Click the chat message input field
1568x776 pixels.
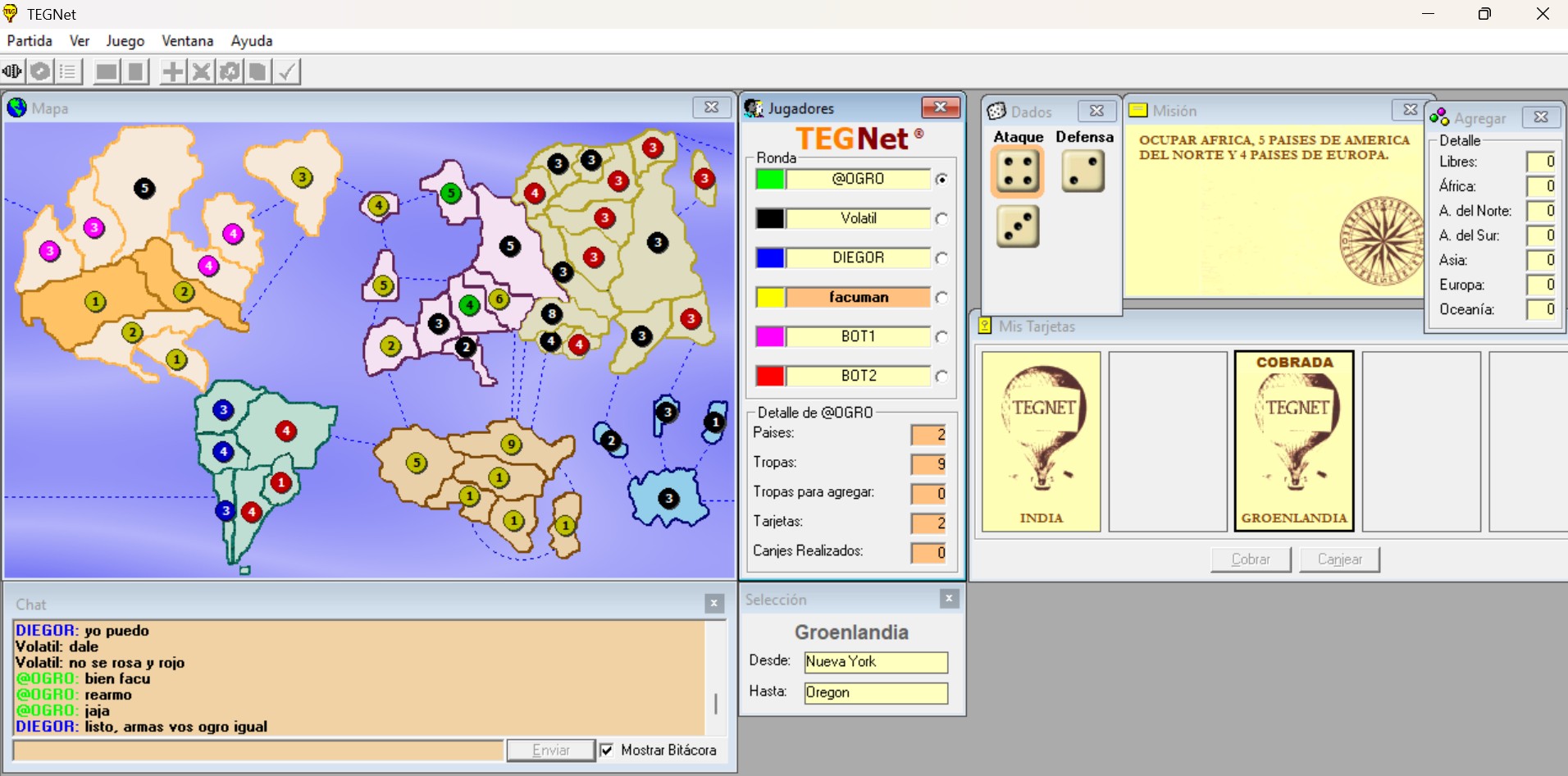pyautogui.click(x=258, y=750)
